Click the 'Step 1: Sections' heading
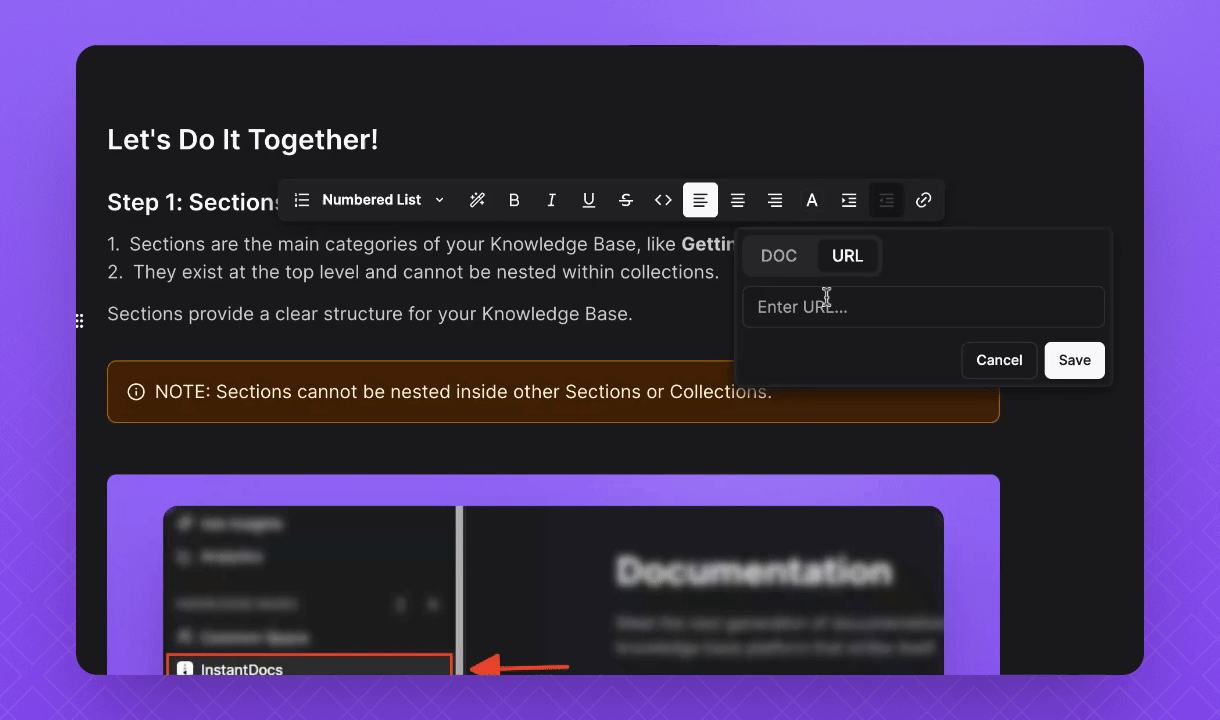 (194, 203)
